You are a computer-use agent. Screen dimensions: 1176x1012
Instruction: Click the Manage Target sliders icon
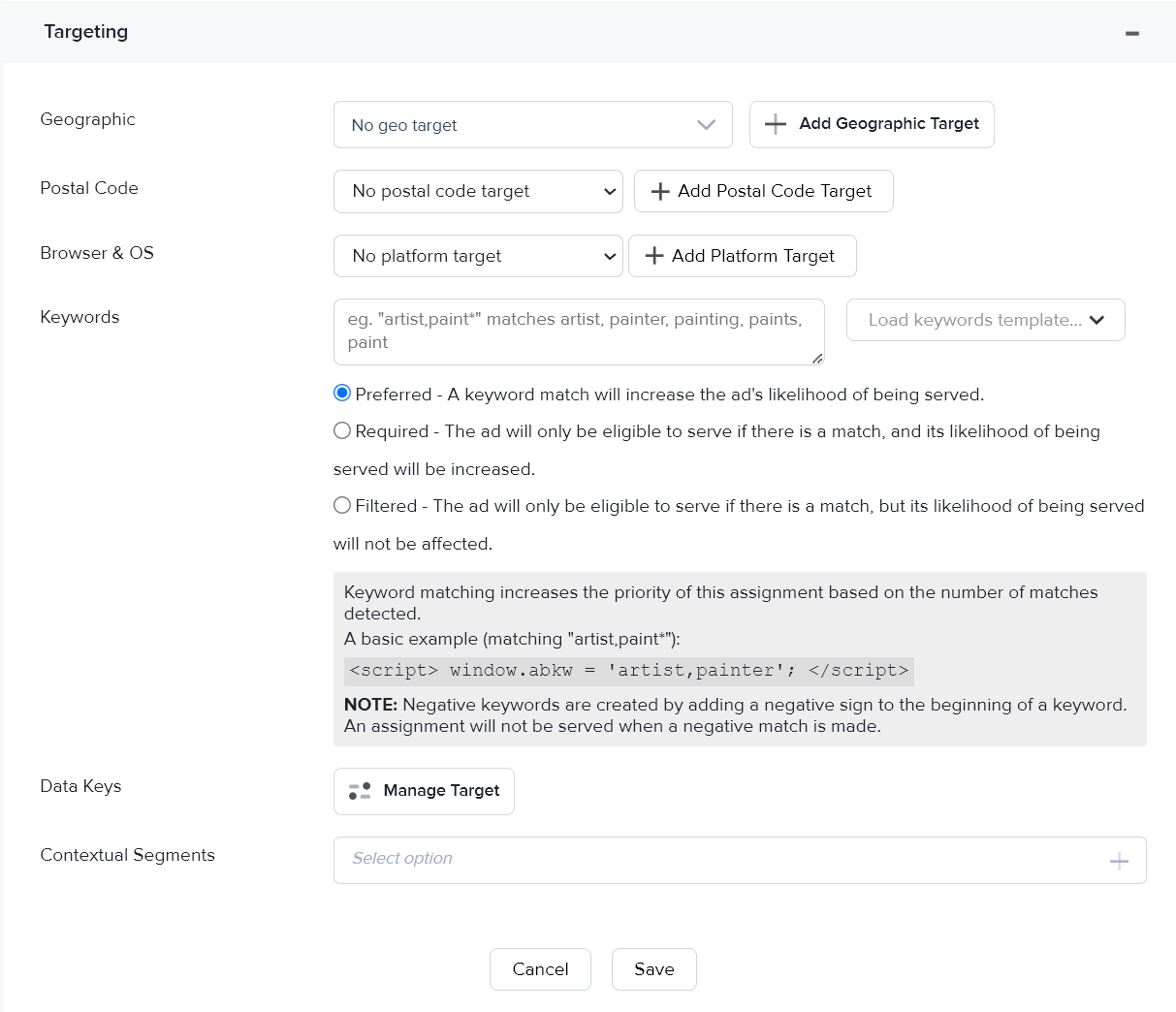point(360,791)
